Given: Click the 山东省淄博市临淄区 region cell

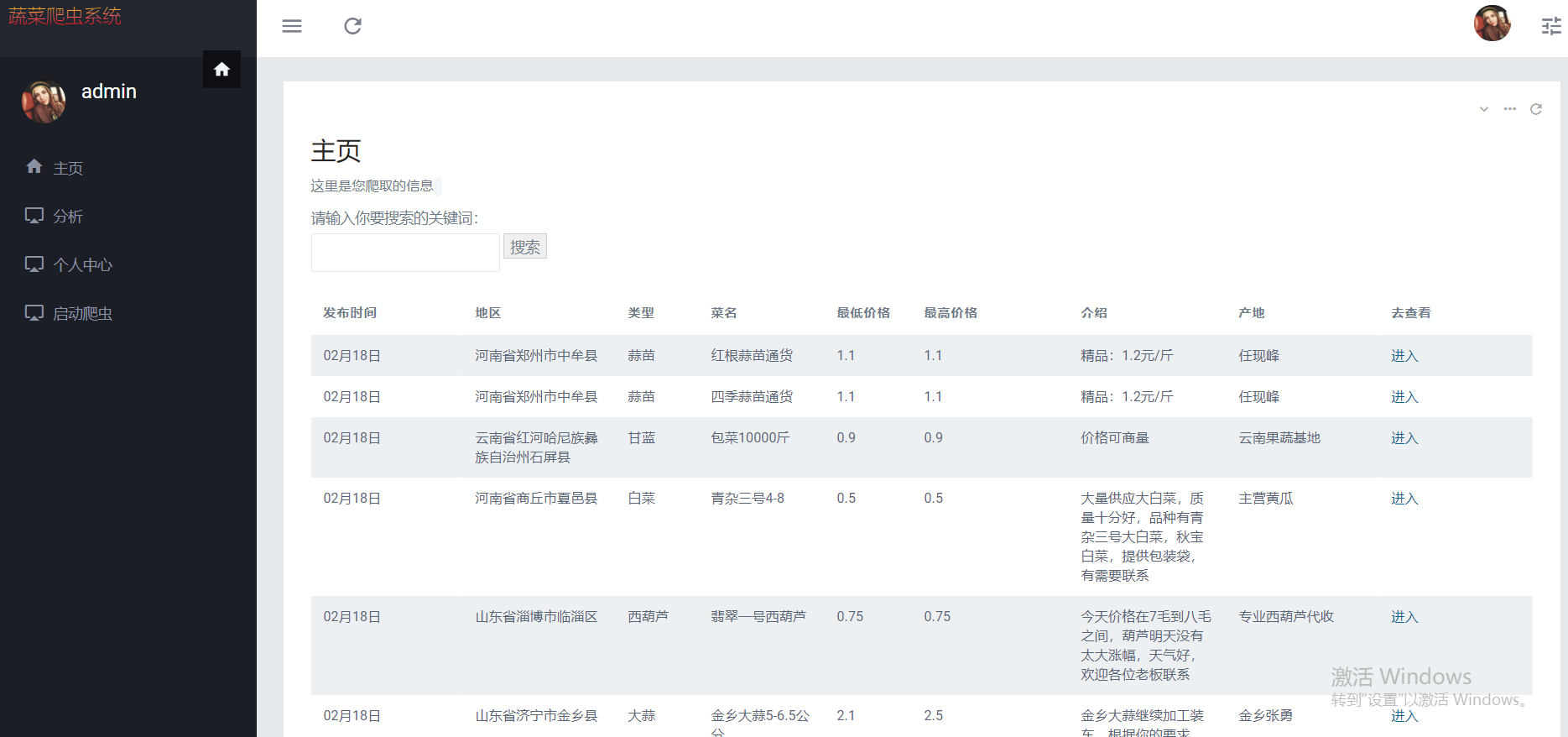Looking at the screenshot, I should pyautogui.click(x=536, y=617).
